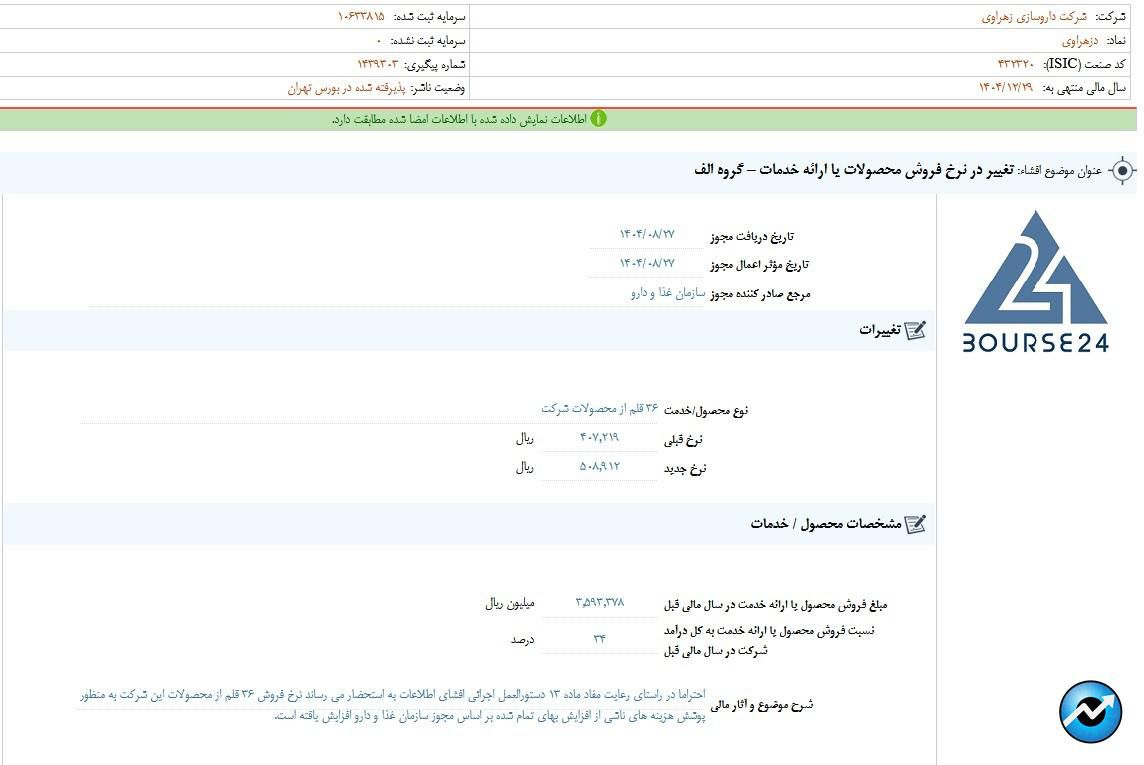Select the previous rate value 407,219
This screenshot has height=765, width=1144.
(x=599, y=438)
